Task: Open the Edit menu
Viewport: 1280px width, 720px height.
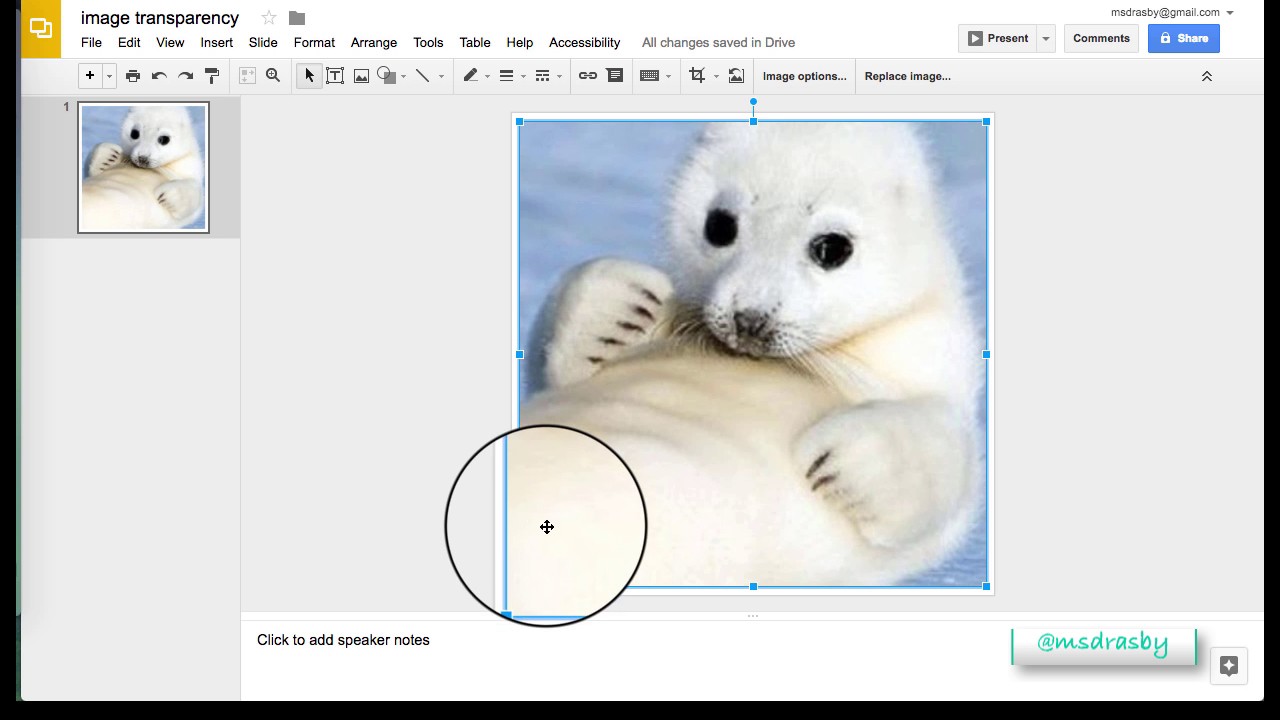Action: pyautogui.click(x=129, y=42)
